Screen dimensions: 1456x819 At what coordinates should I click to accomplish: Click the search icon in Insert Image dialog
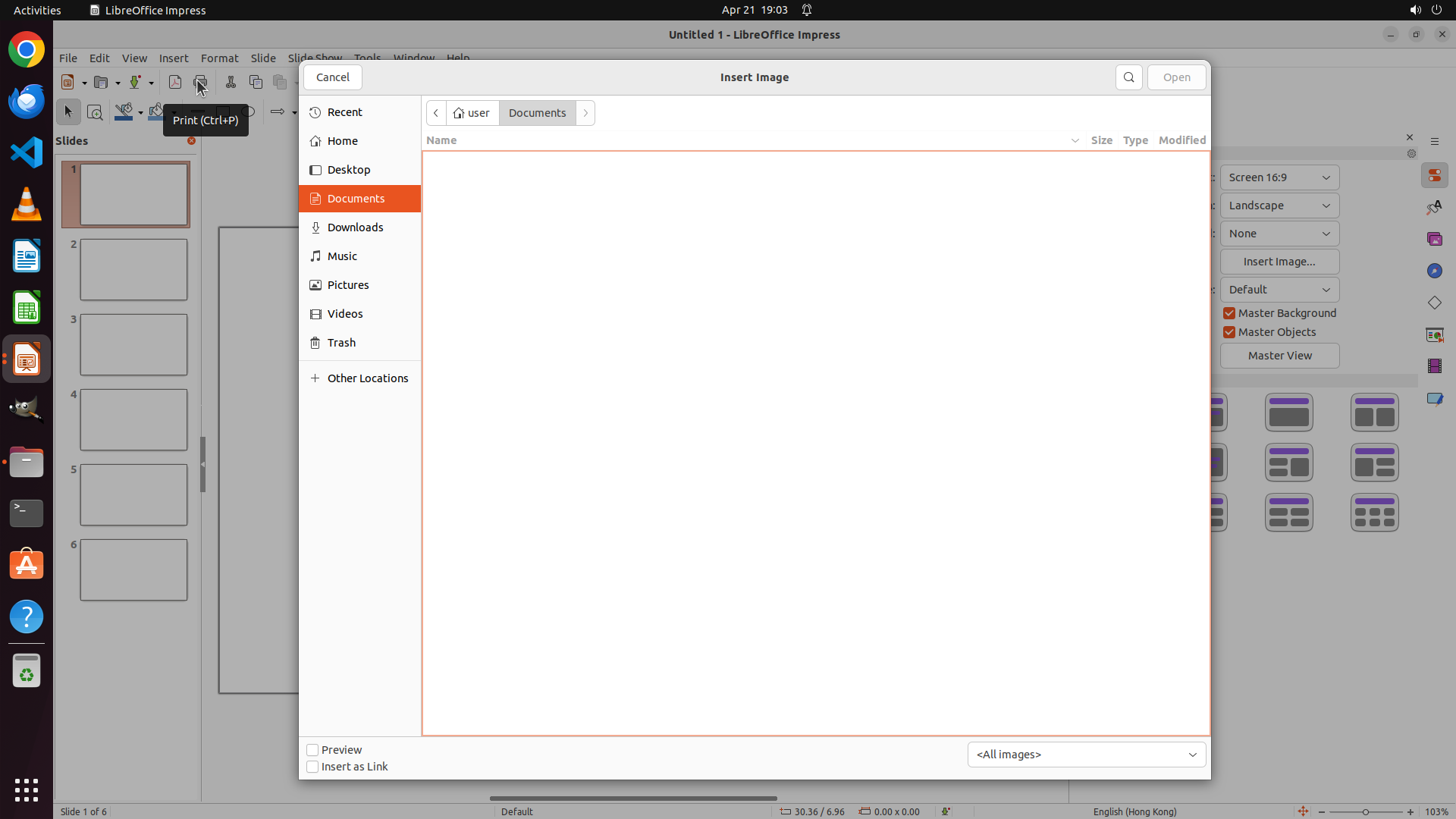(x=1128, y=77)
